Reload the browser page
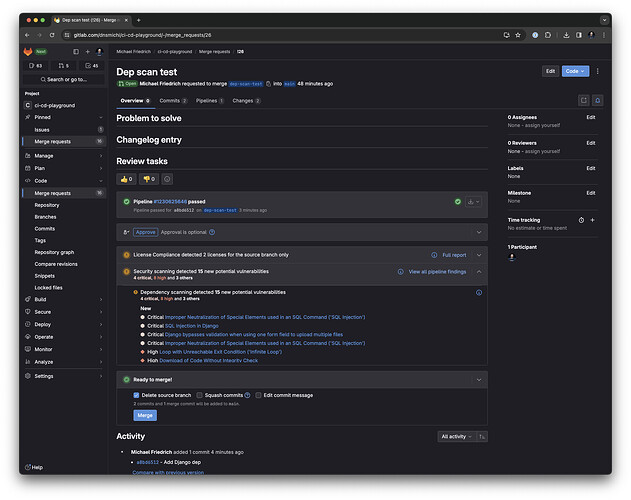This screenshot has width=631, height=500. tap(52, 35)
